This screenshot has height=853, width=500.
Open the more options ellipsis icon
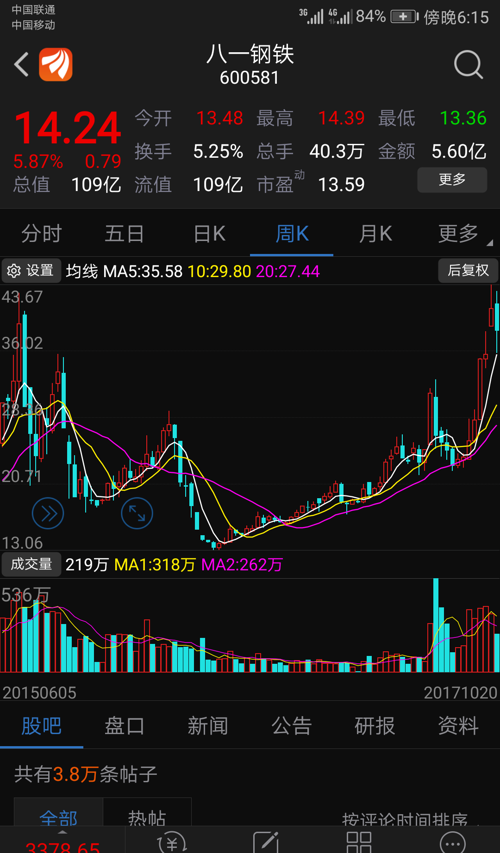click(453, 842)
